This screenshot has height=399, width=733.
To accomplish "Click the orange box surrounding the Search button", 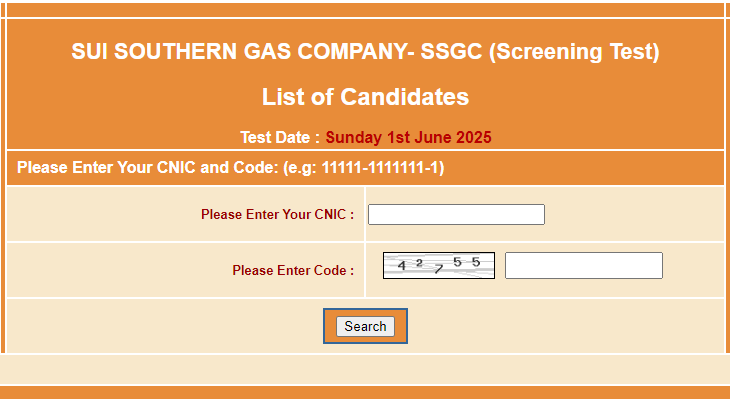I will (x=365, y=326).
